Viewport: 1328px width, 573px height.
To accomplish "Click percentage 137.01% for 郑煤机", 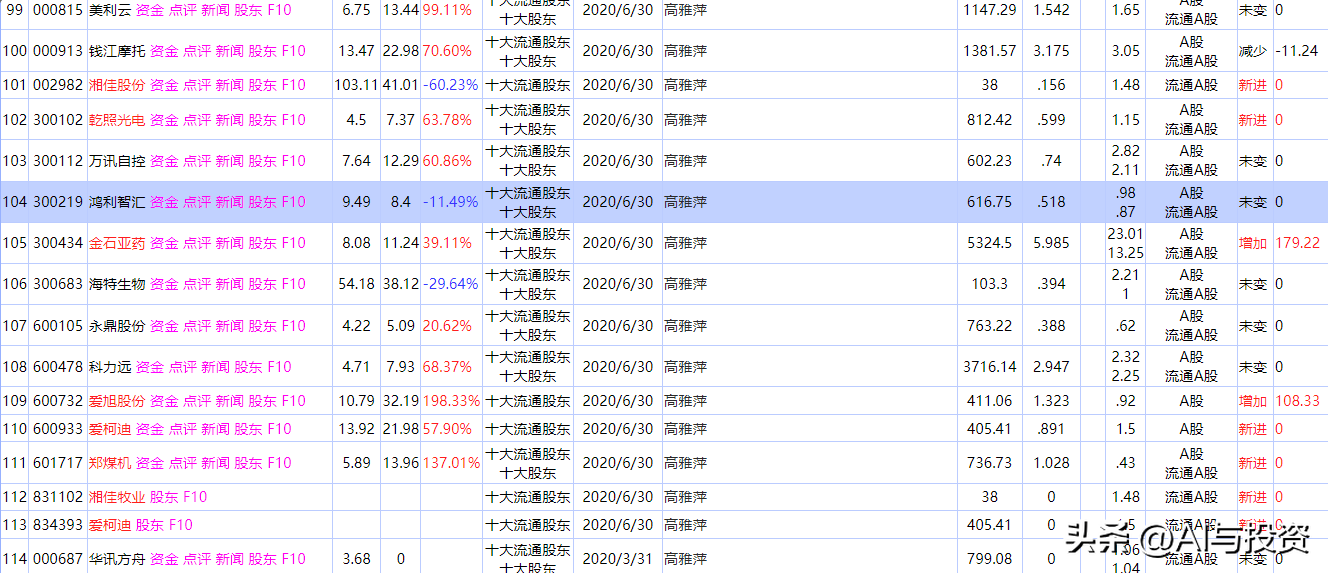I will (451, 463).
